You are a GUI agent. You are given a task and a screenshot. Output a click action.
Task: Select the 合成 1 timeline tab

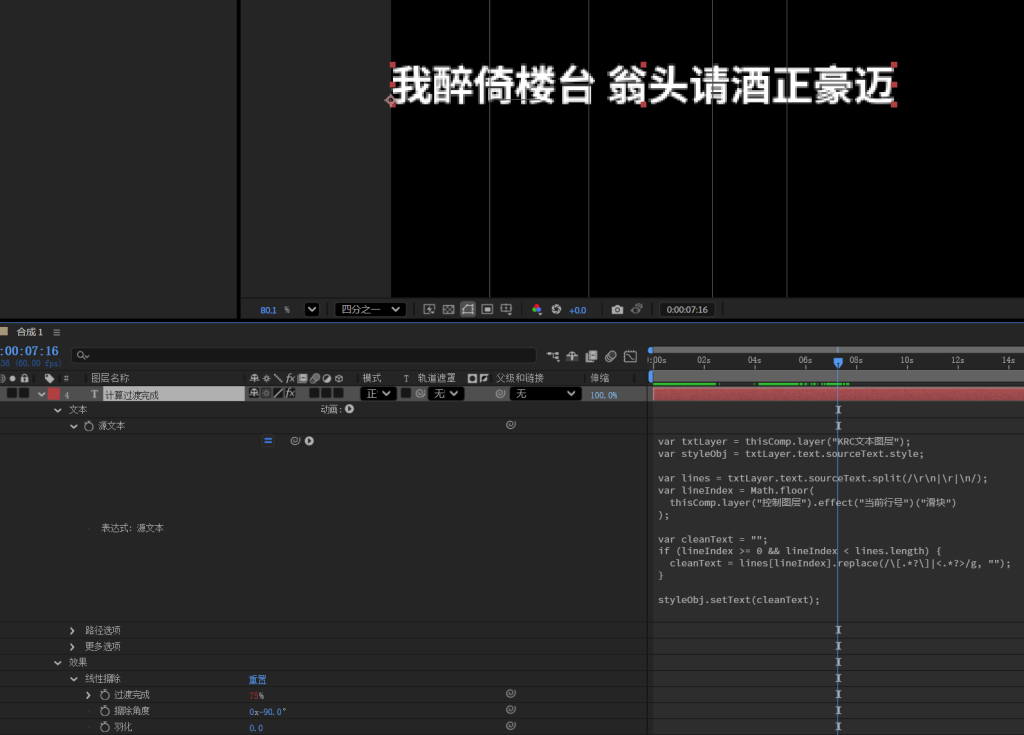click(29, 332)
